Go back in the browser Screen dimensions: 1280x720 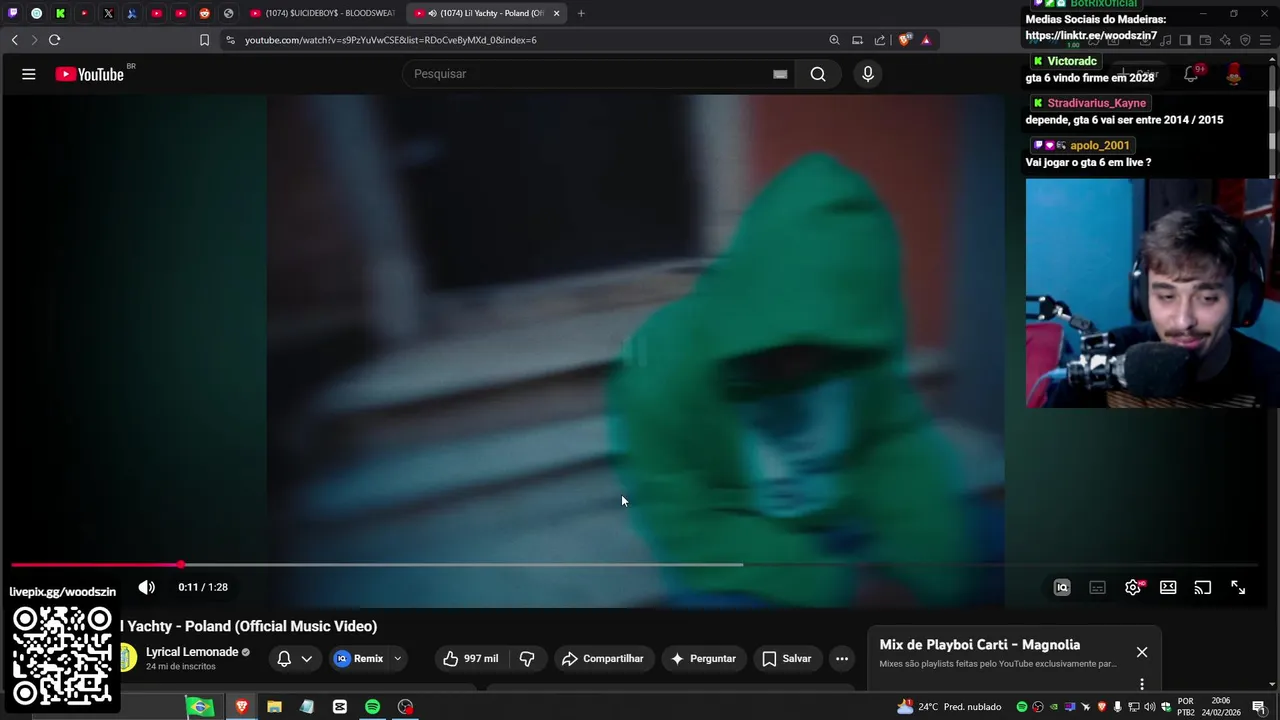click(x=14, y=40)
